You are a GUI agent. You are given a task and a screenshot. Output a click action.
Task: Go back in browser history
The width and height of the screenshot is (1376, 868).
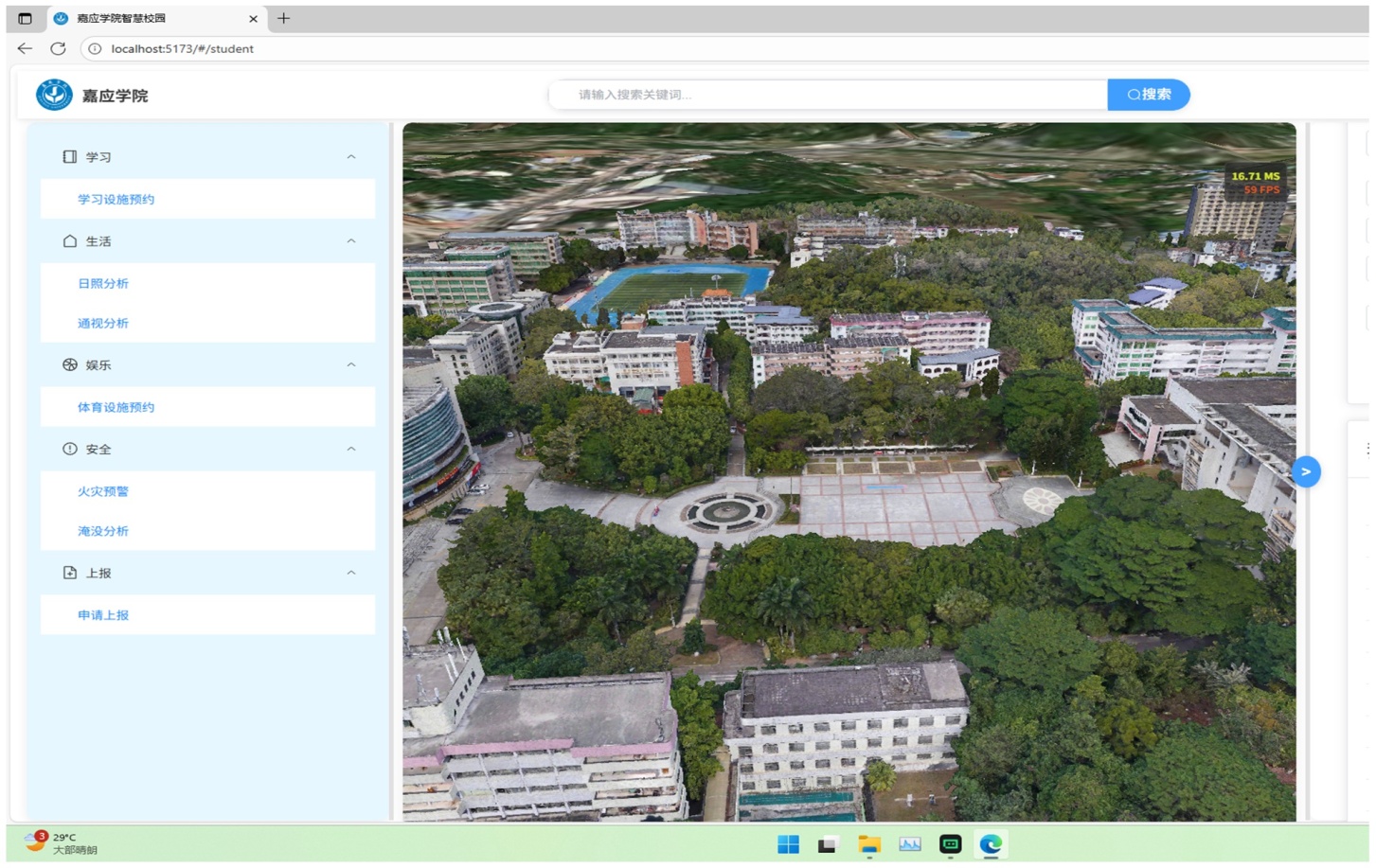(25, 48)
